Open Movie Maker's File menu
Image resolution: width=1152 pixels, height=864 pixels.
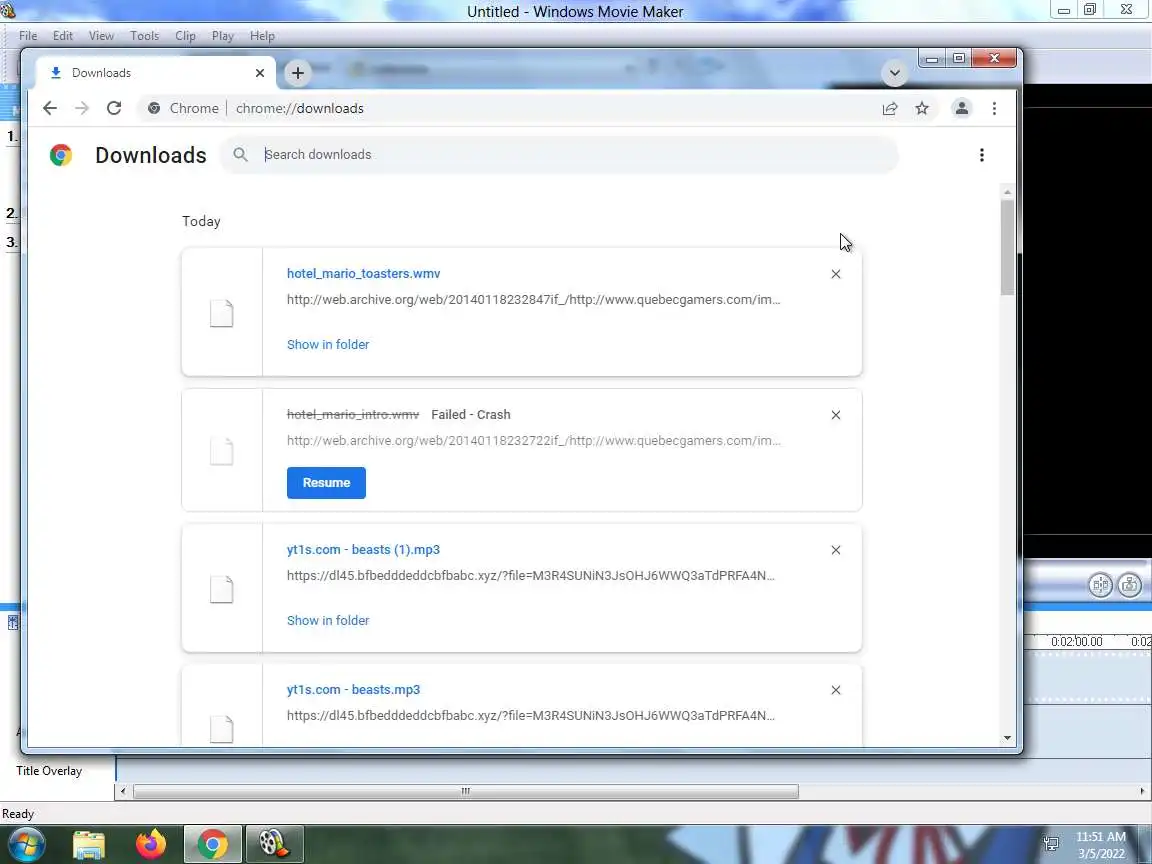tap(28, 35)
